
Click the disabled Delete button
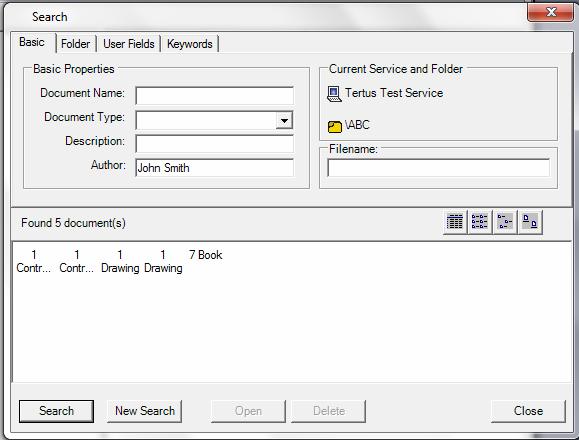(x=329, y=411)
